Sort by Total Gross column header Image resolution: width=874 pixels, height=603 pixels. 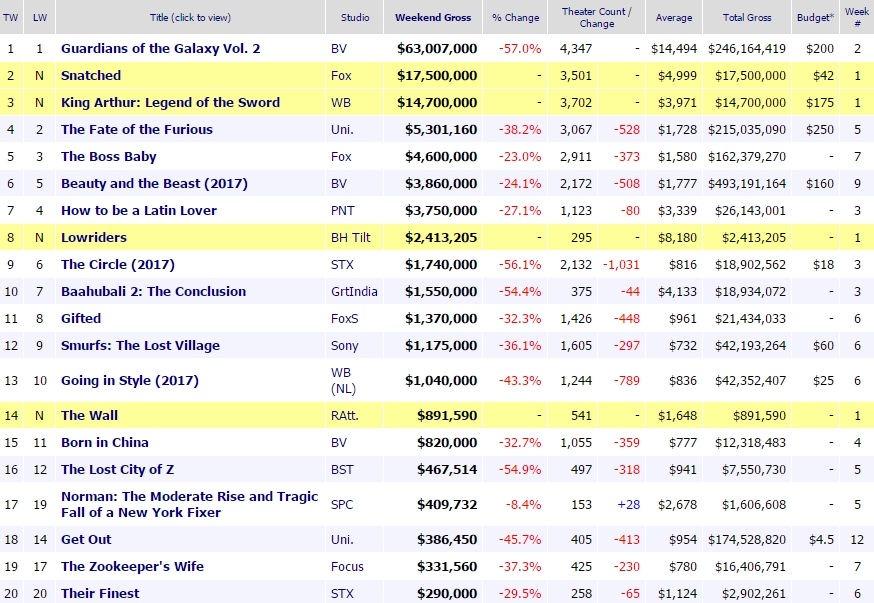click(747, 17)
